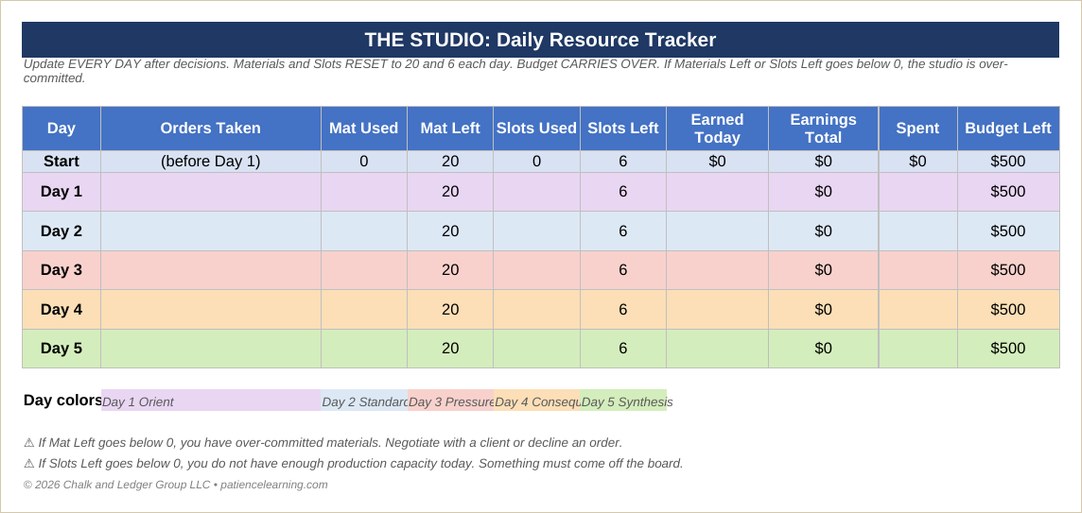Viewport: 1082px width, 513px height.
Task: Click the 'Day 5' row label
Action: coord(61,349)
